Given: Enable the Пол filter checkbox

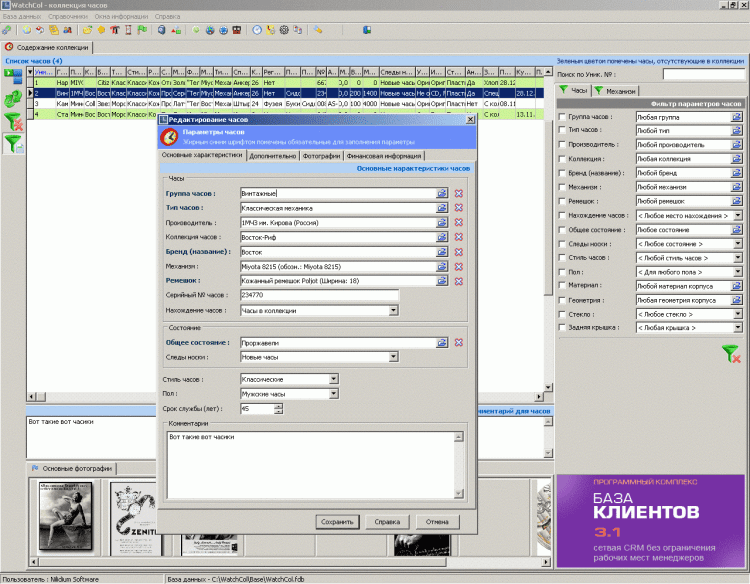Looking at the screenshot, I should click(x=562, y=272).
